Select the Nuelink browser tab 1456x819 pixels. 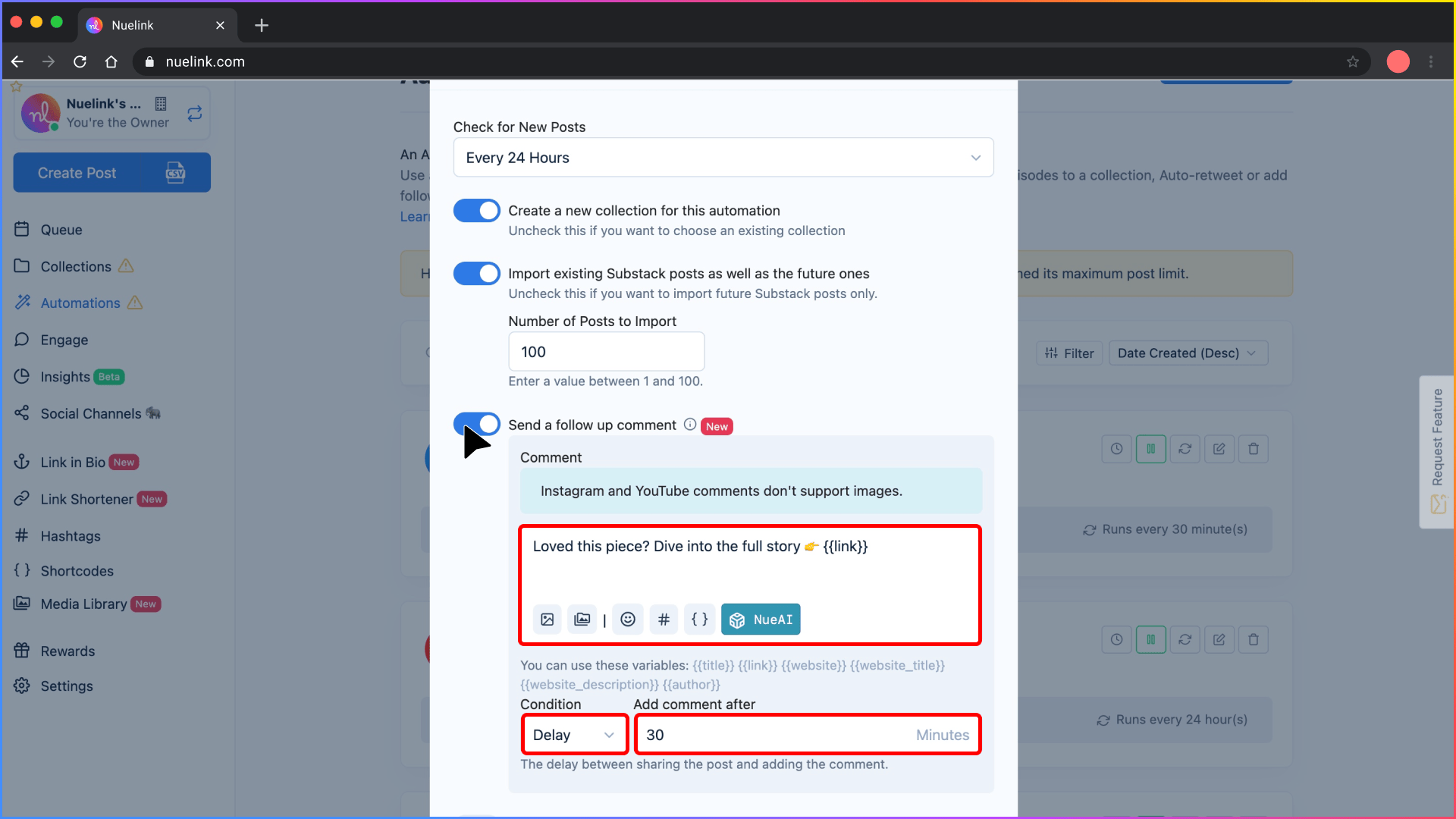(x=156, y=25)
